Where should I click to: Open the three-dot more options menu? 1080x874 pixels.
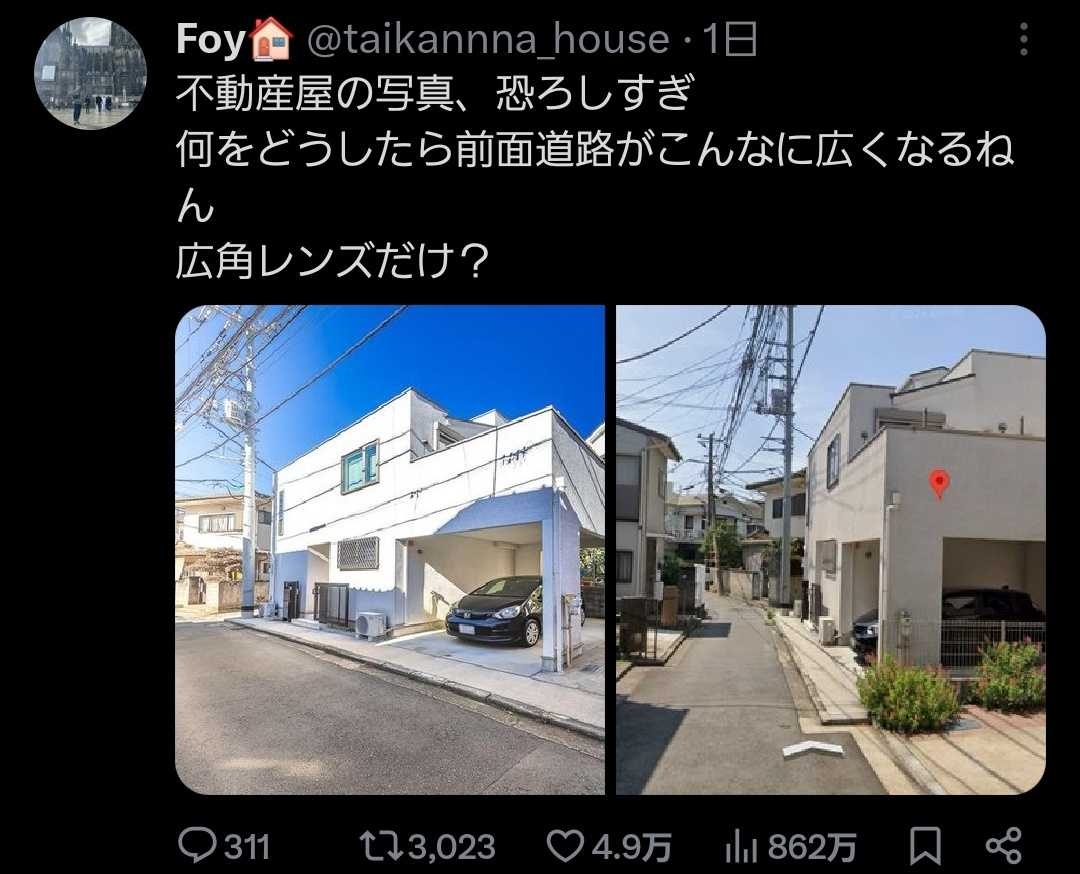point(1024,39)
